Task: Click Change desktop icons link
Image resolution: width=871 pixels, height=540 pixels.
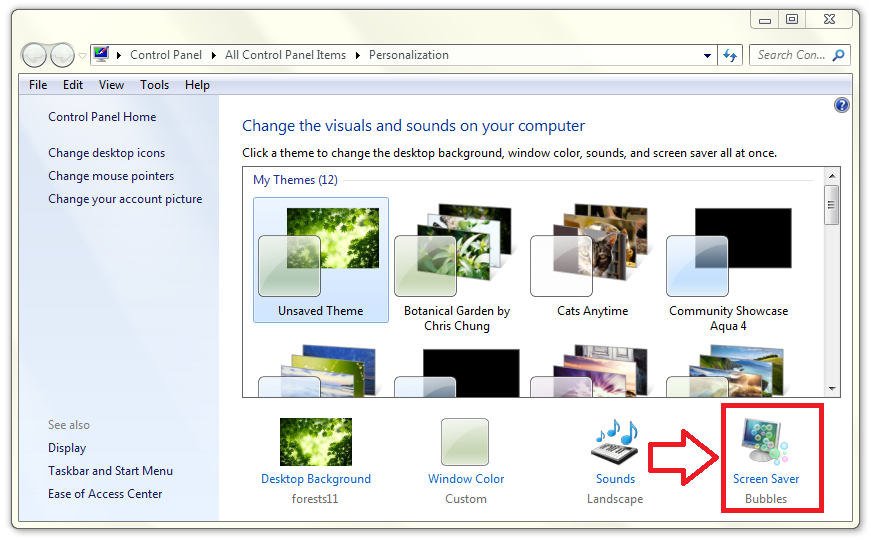Action: [x=107, y=153]
